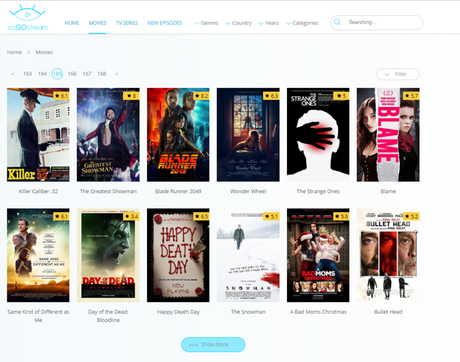Click the 'The Snowman' title text
The width and height of the screenshot is (460, 362).
(248, 312)
